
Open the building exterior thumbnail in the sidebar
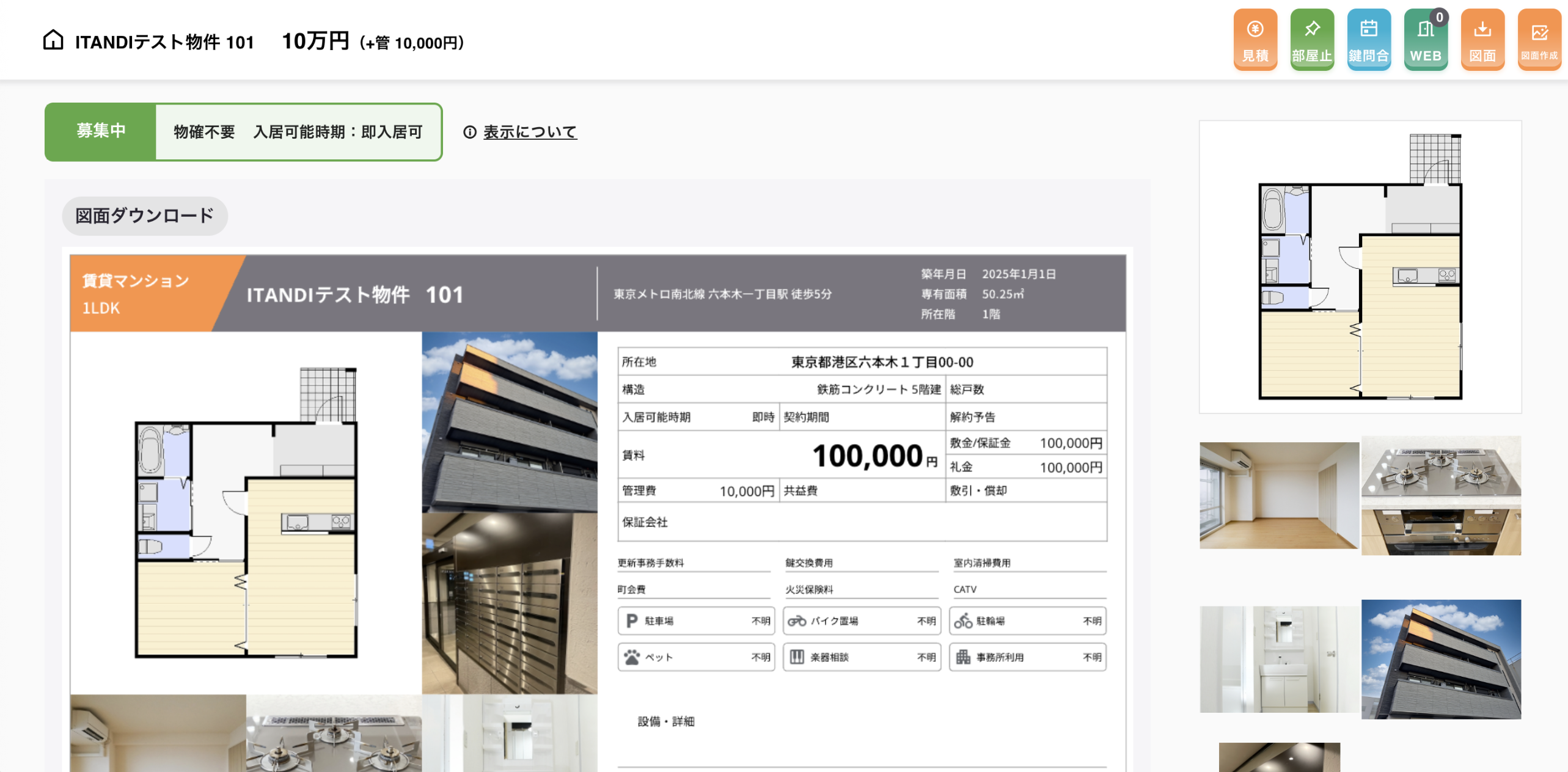point(1441,659)
